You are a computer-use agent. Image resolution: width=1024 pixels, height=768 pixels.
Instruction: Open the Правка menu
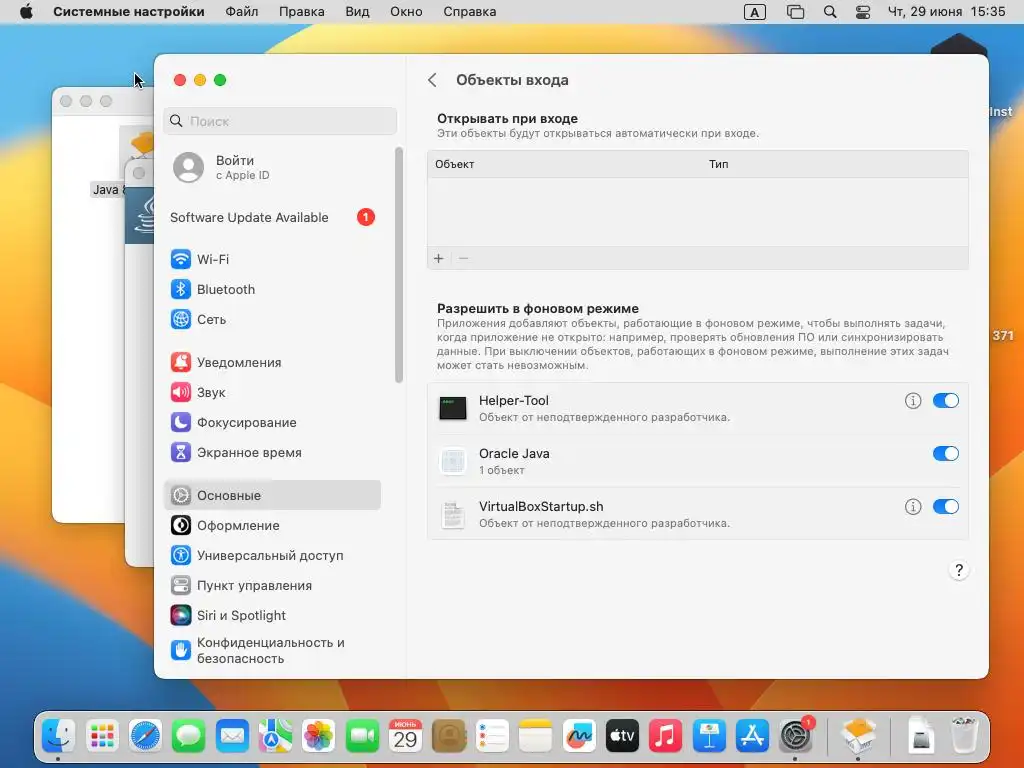[x=302, y=12]
